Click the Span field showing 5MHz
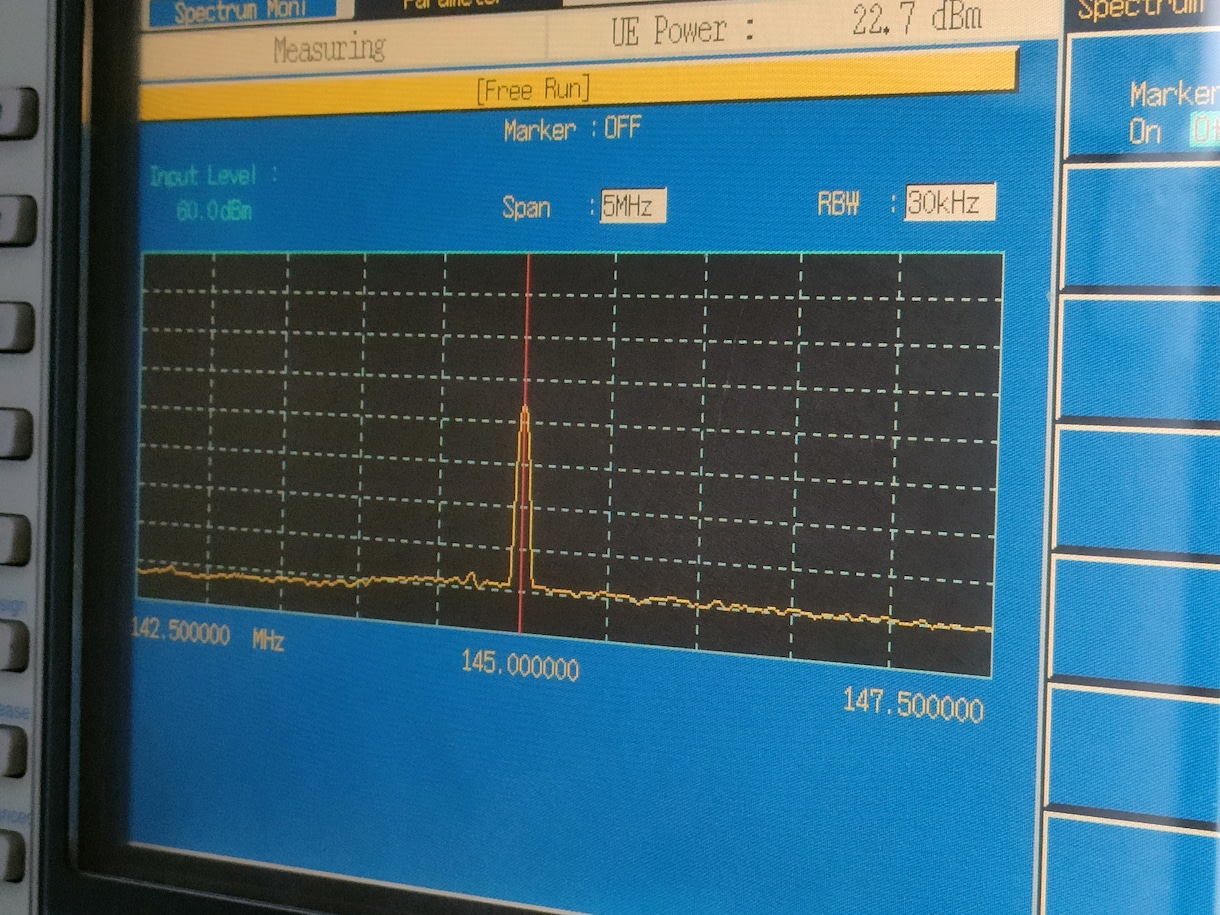Screen dimensions: 1220x915 [632, 206]
